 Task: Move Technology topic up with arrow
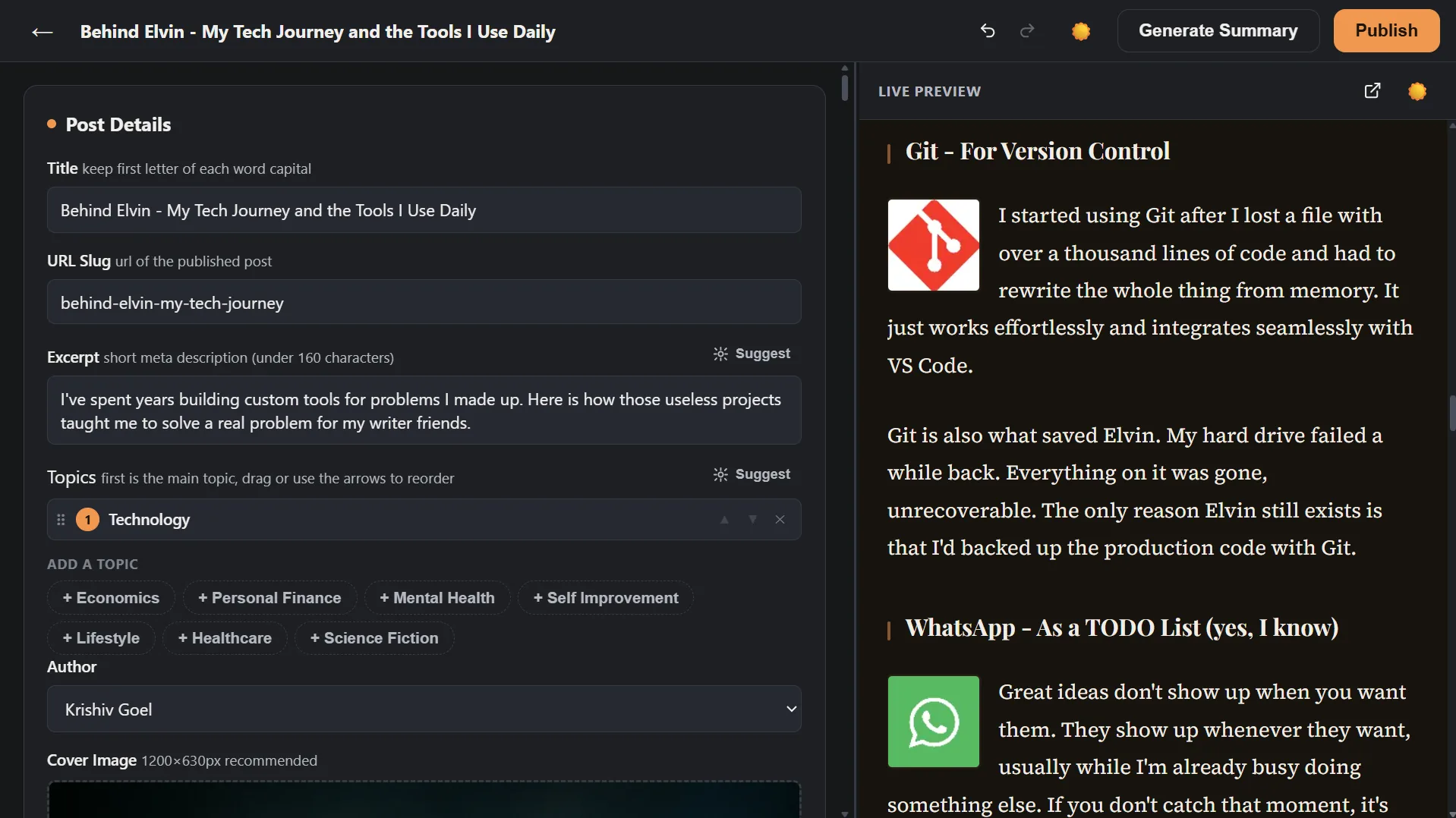pos(724,520)
